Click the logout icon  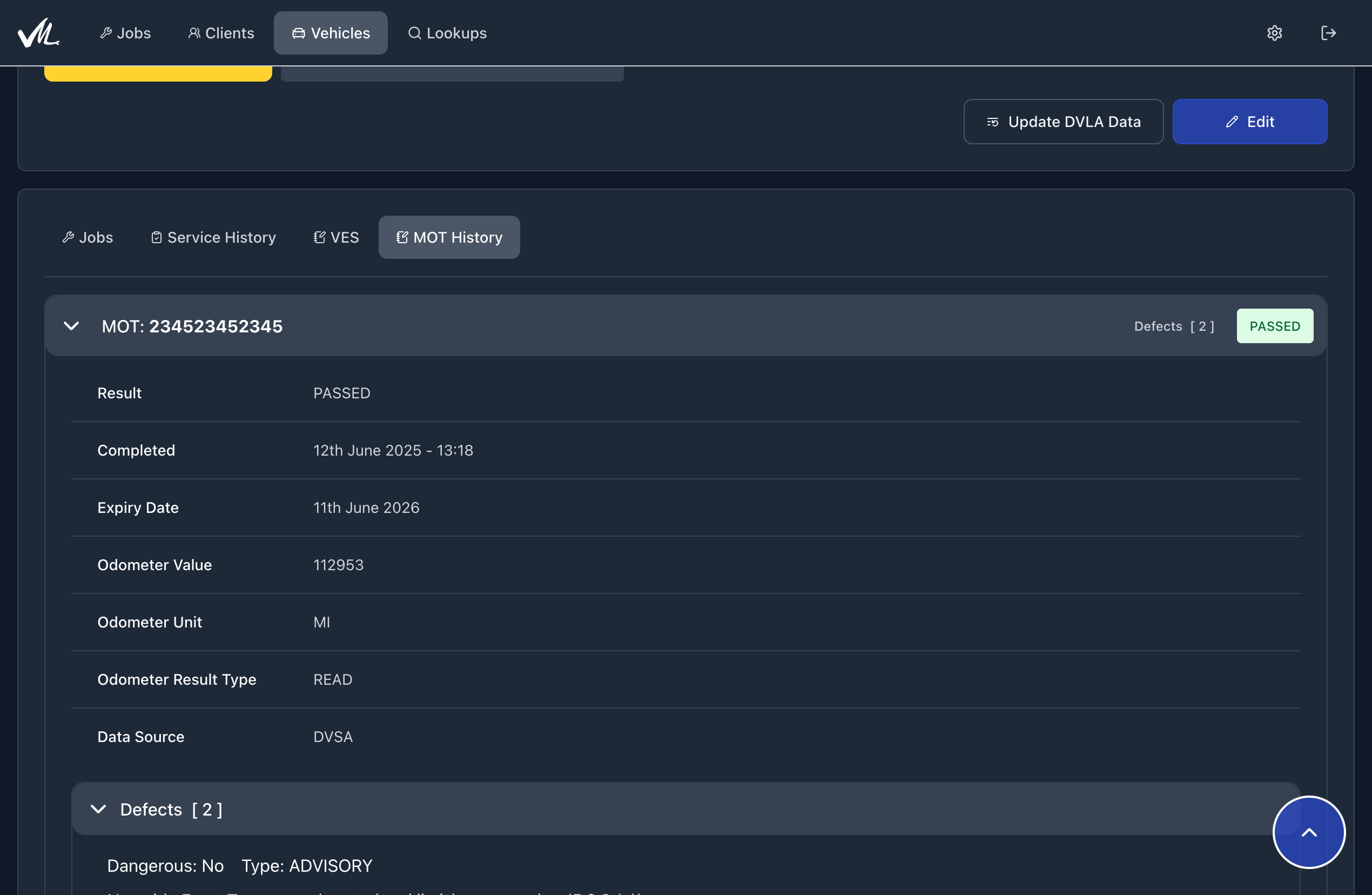pyautogui.click(x=1328, y=33)
